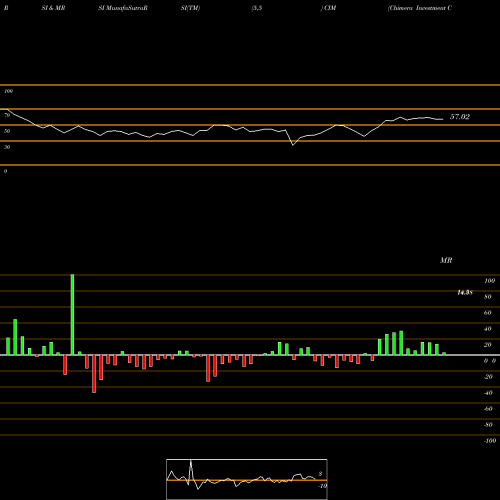500x500 pixels.
Task: Click the 'Chimera Investment C' title text
Action: tap(420, 8)
